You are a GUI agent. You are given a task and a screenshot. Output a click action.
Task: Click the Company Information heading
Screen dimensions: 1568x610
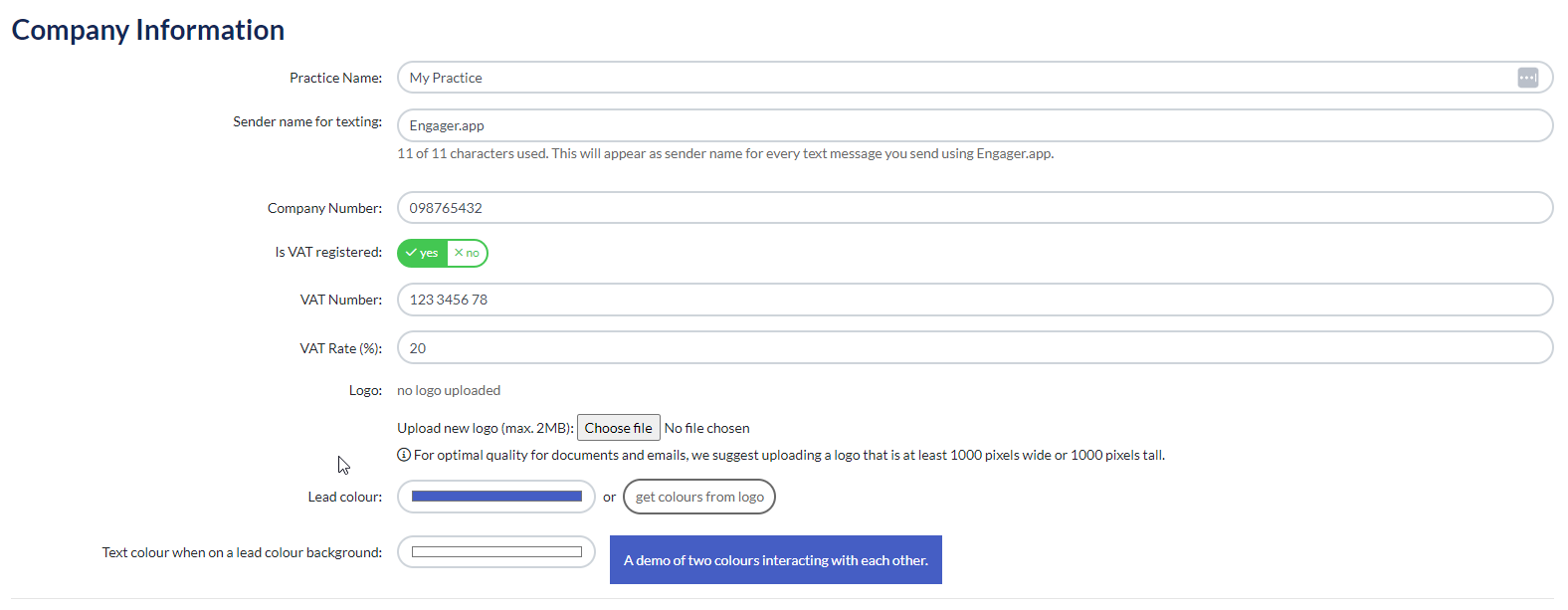[x=148, y=30]
